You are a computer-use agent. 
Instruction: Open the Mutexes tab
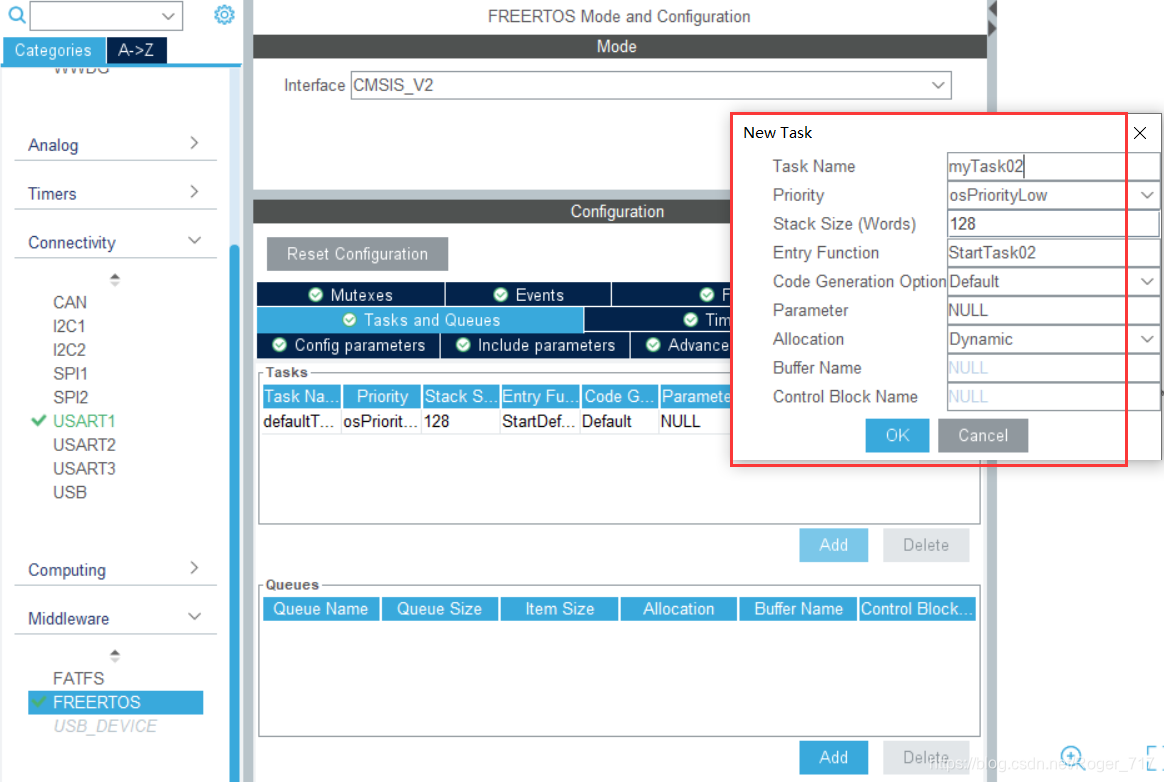tap(351, 295)
